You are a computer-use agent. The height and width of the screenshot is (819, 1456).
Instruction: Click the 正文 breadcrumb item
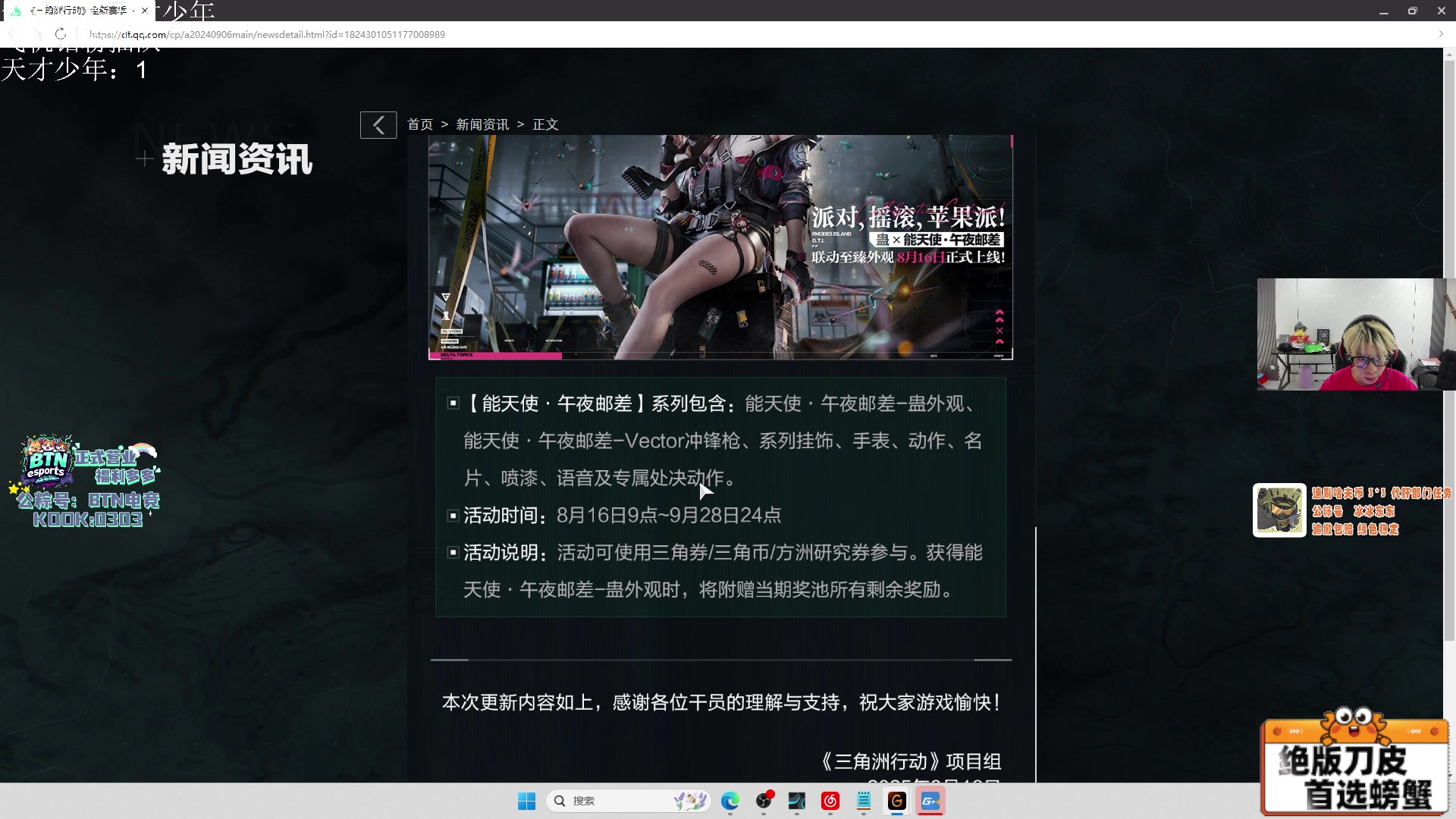pyautogui.click(x=545, y=124)
